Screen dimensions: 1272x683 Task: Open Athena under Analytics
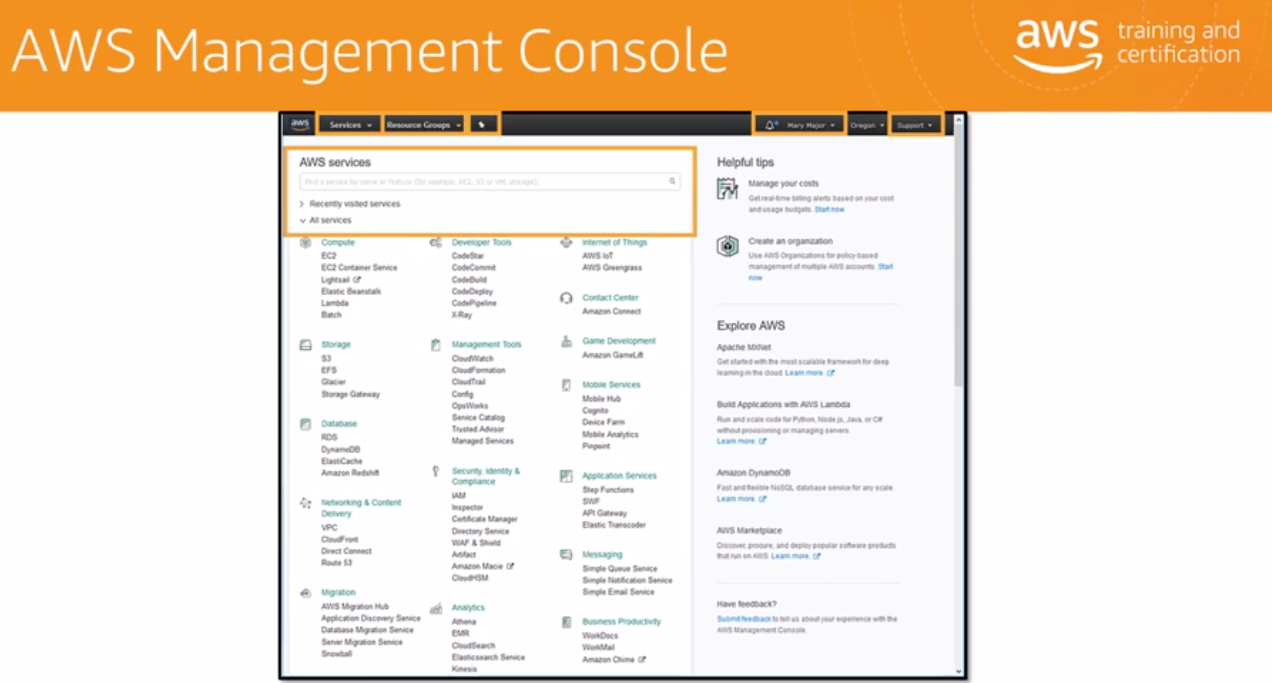point(464,622)
